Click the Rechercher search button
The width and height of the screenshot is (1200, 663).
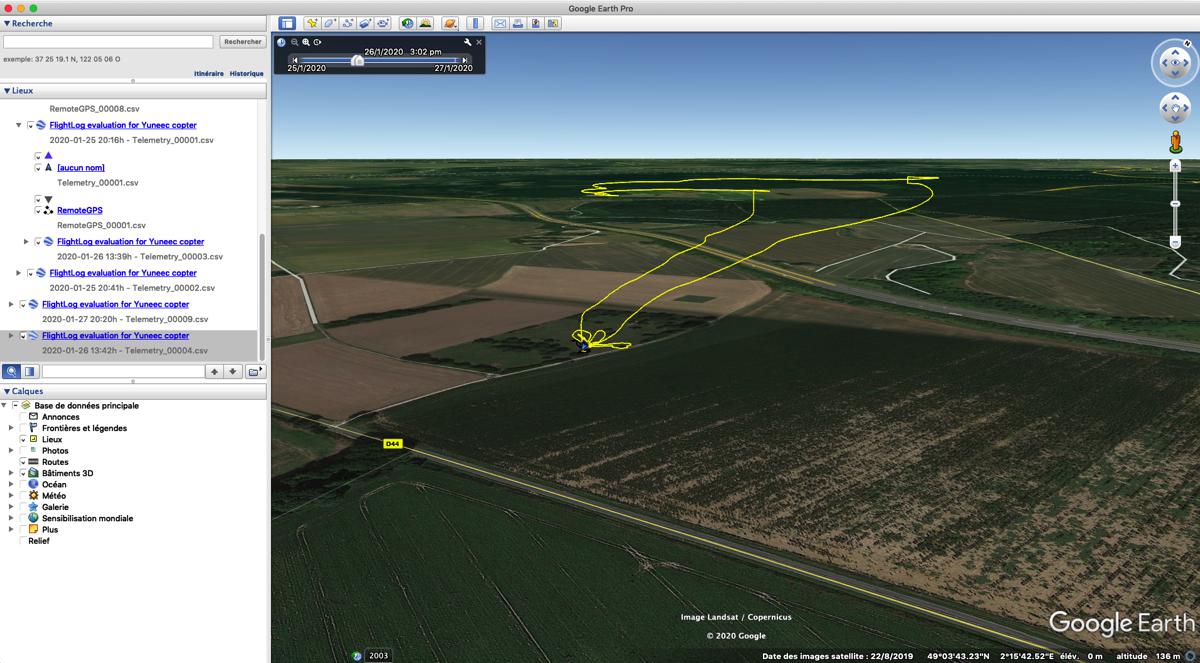[243, 42]
